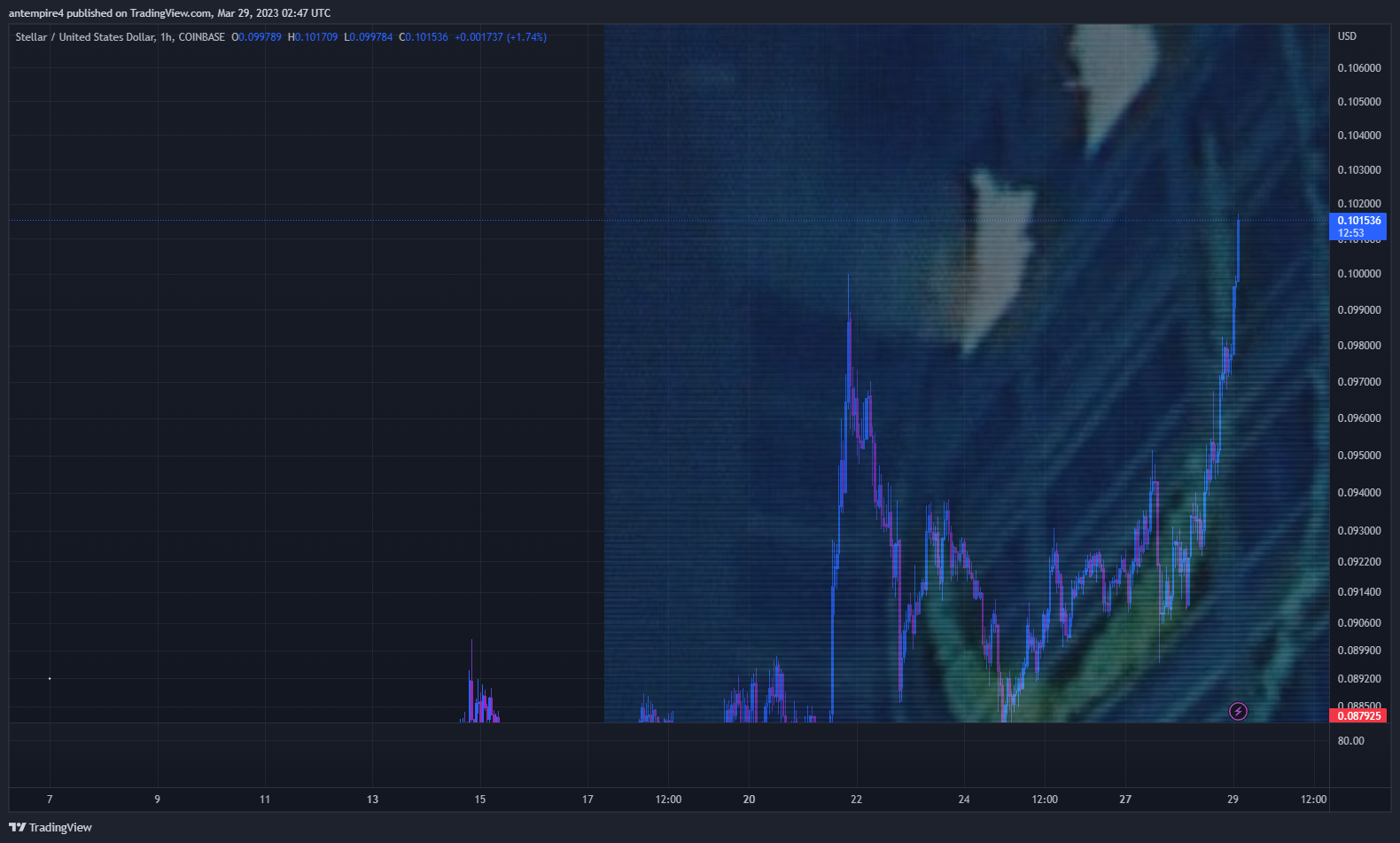The image size is (1400, 843).
Task: Click the 0.094000 price axis label
Action: [x=1359, y=493]
